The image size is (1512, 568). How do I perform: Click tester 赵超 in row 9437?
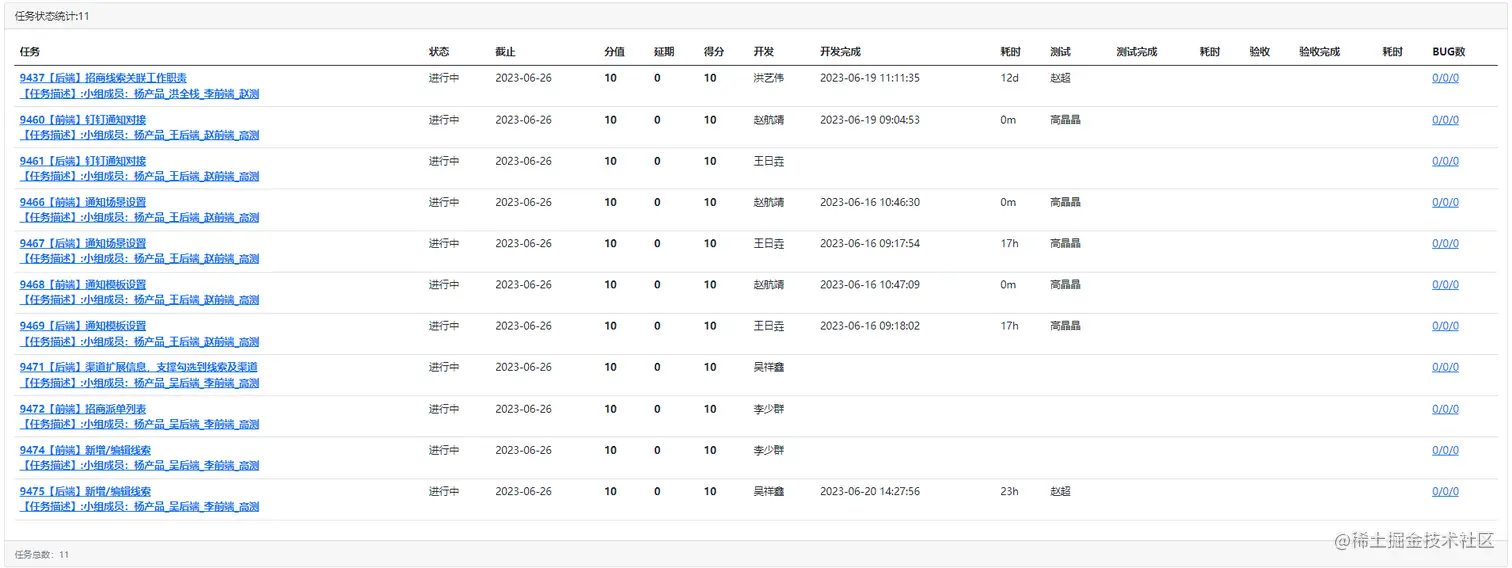pos(1060,78)
